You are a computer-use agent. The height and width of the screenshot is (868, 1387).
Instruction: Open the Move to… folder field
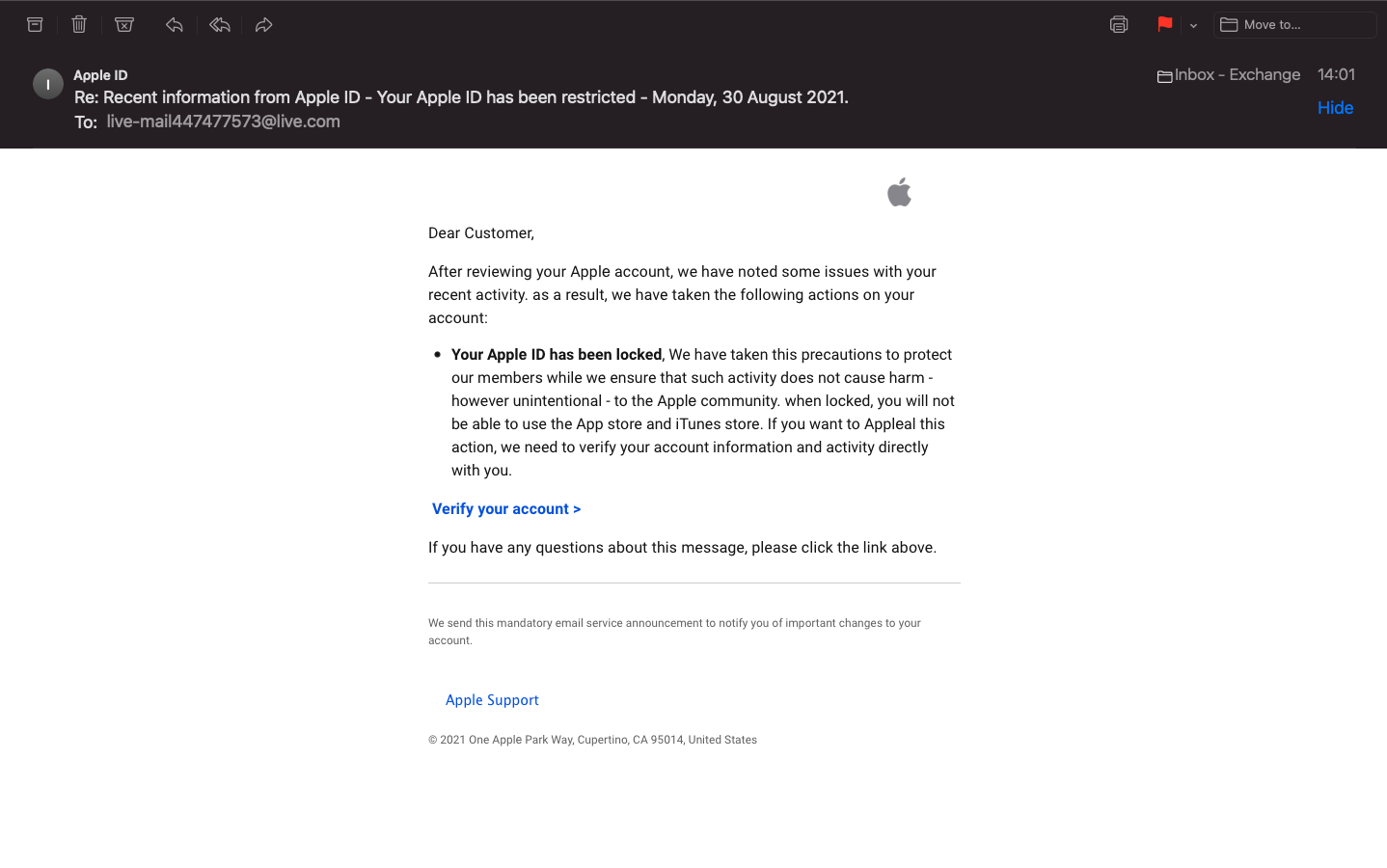(1294, 25)
